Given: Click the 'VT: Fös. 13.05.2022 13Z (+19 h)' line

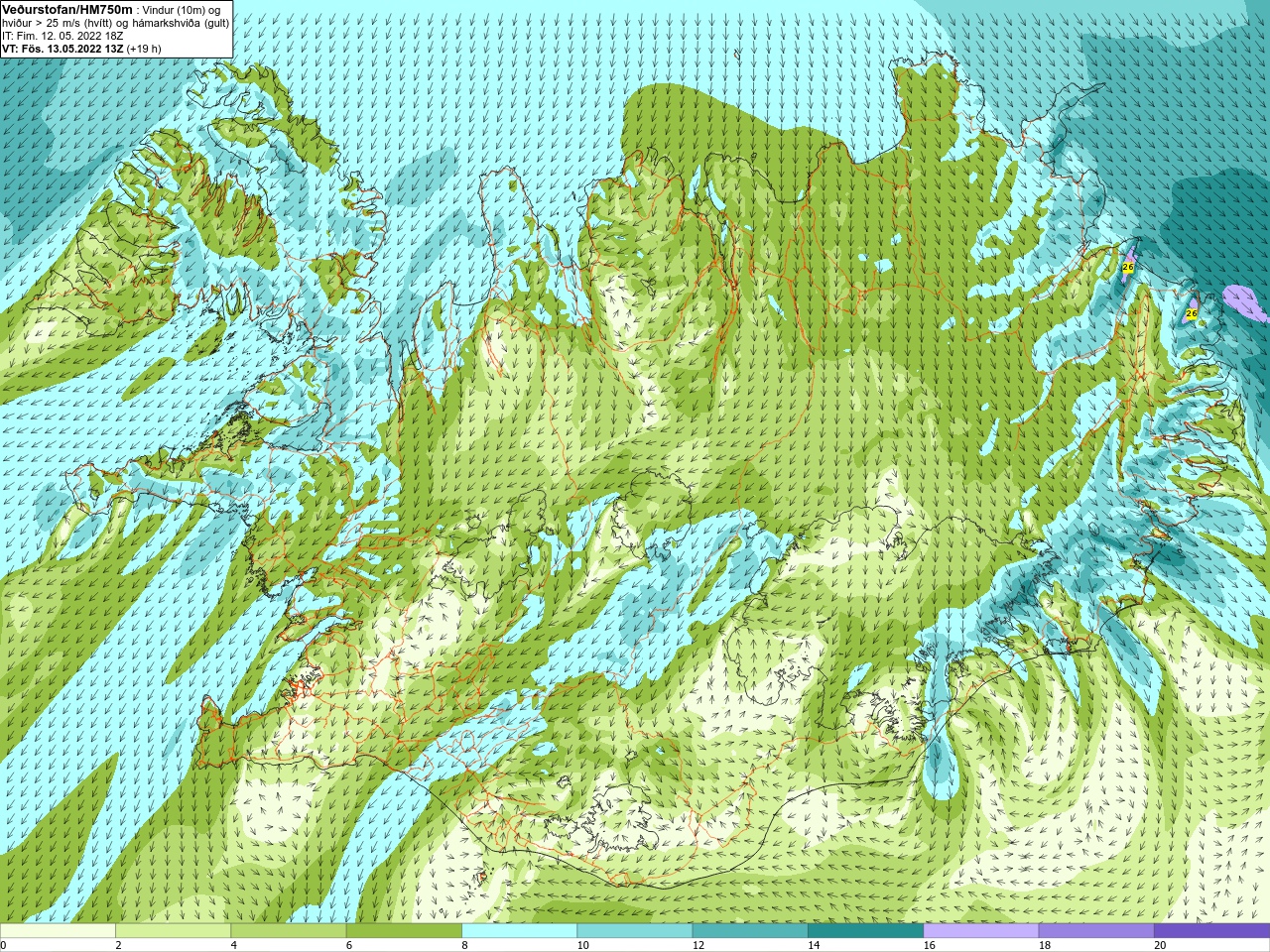Looking at the screenshot, I should (x=81, y=49).
